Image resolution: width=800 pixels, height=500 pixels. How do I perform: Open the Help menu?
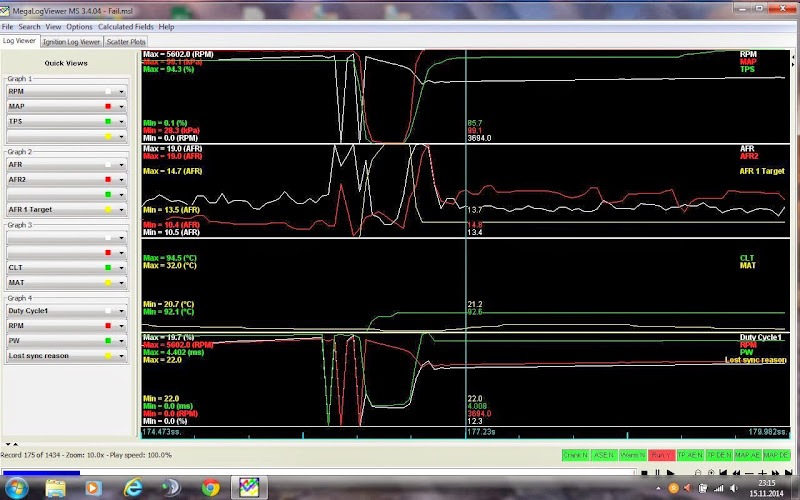point(166,27)
